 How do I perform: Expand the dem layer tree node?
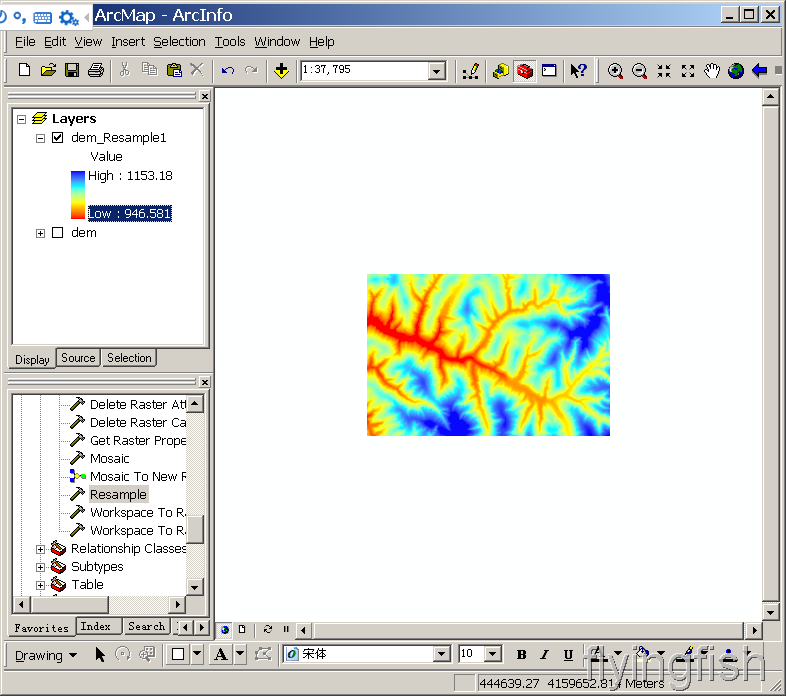coord(41,233)
